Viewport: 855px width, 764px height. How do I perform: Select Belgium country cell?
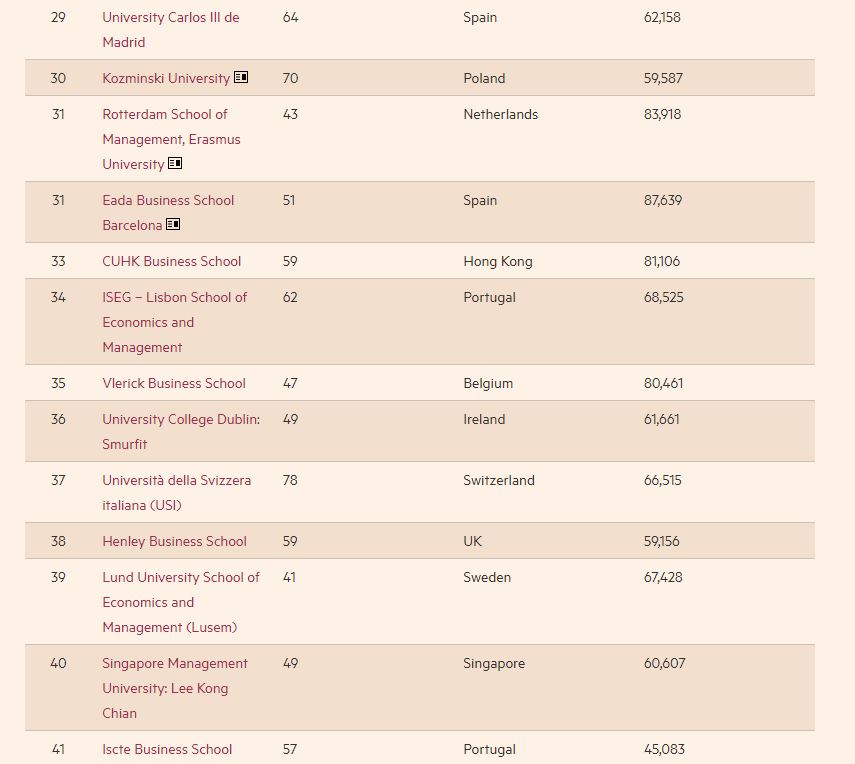[488, 384]
